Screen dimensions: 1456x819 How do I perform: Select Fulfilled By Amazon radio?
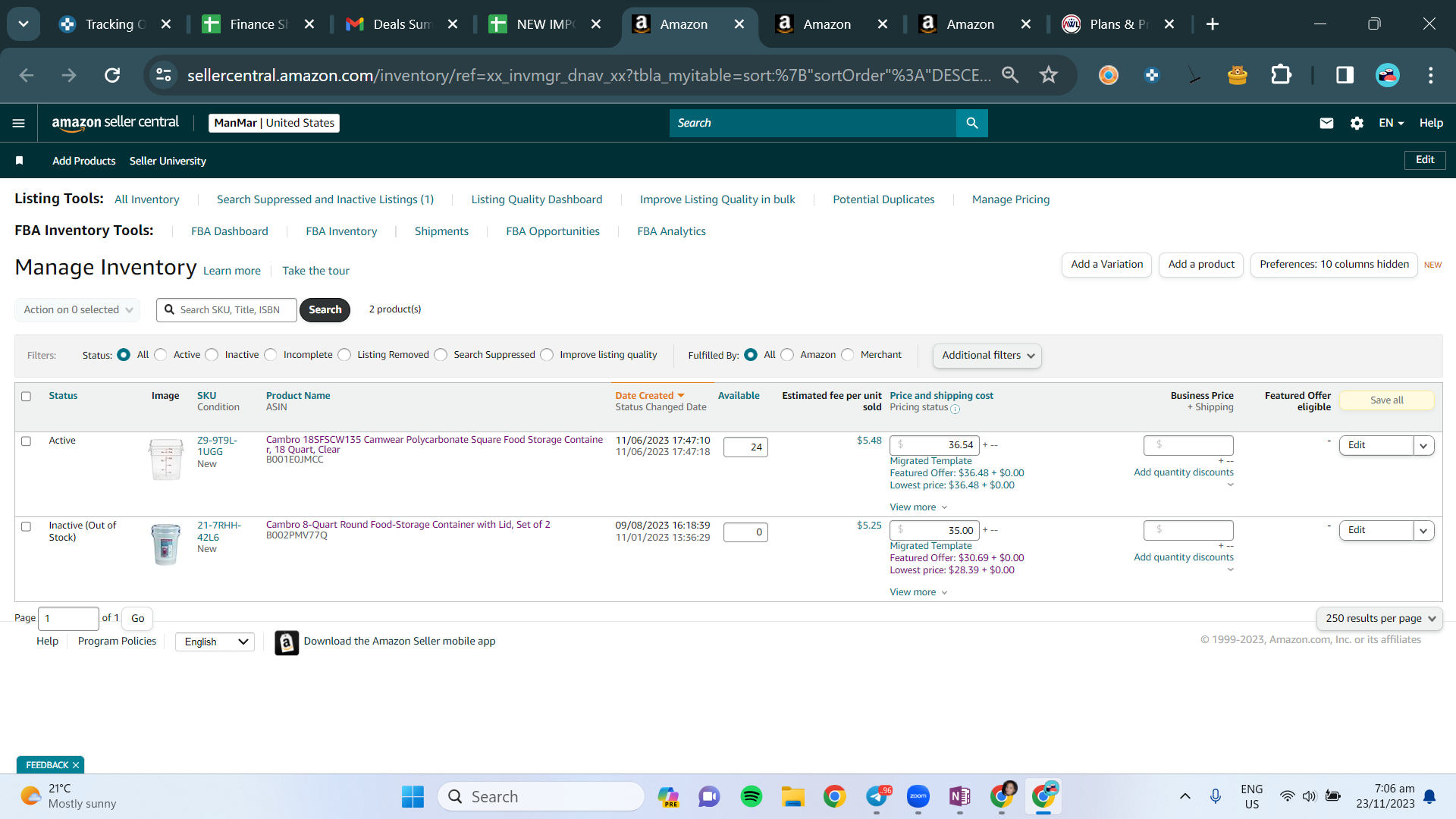[788, 355]
